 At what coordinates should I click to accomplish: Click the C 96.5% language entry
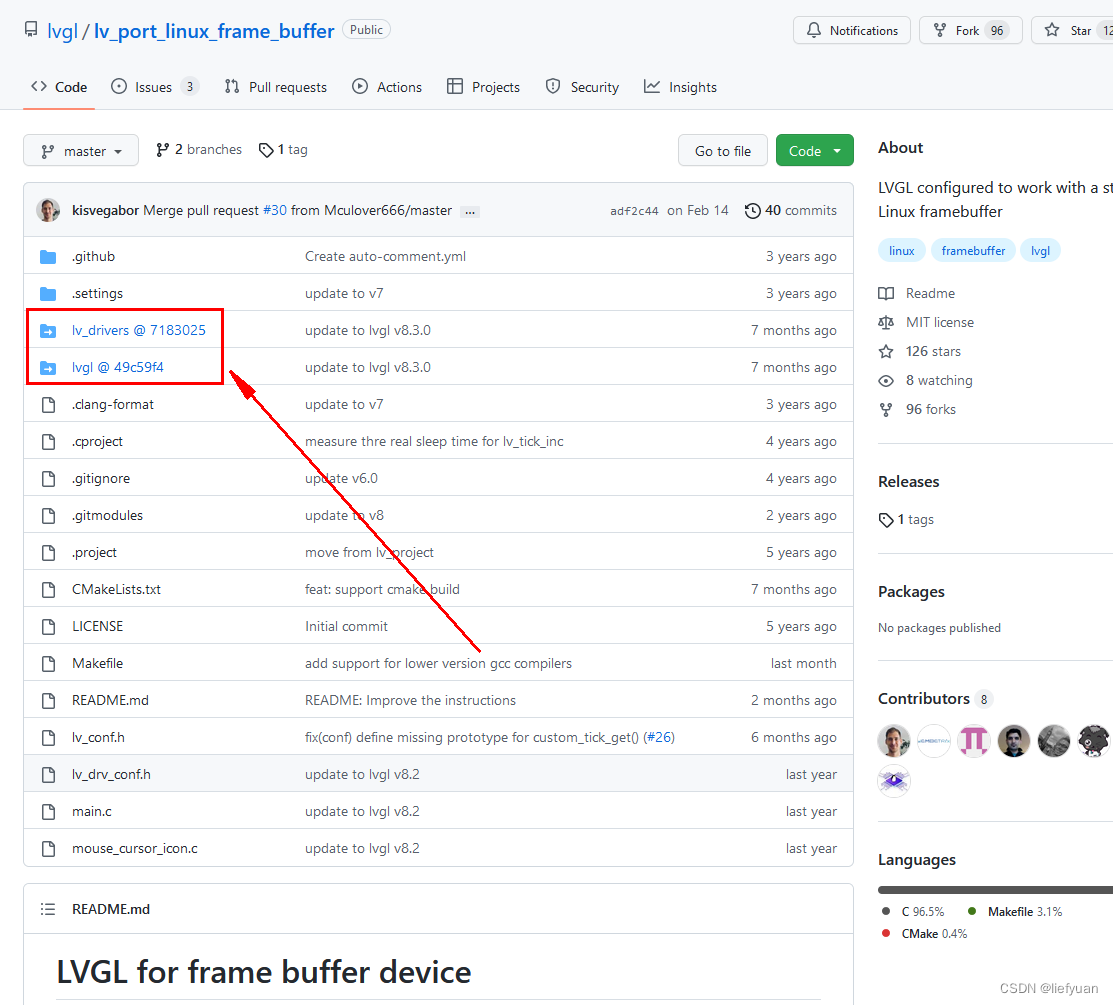[914, 912]
